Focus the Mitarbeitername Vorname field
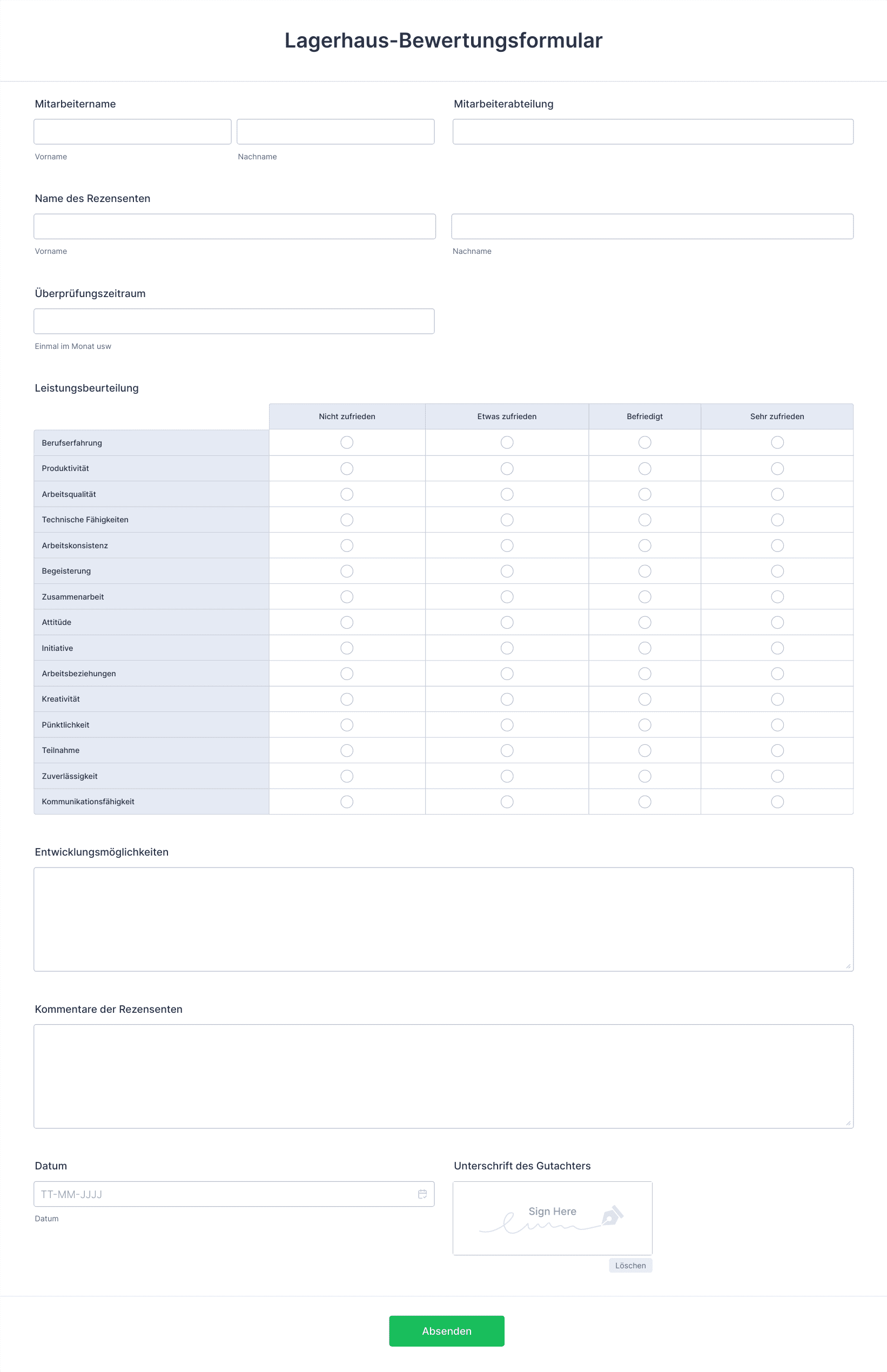Image resolution: width=887 pixels, height=1372 pixels. click(132, 132)
